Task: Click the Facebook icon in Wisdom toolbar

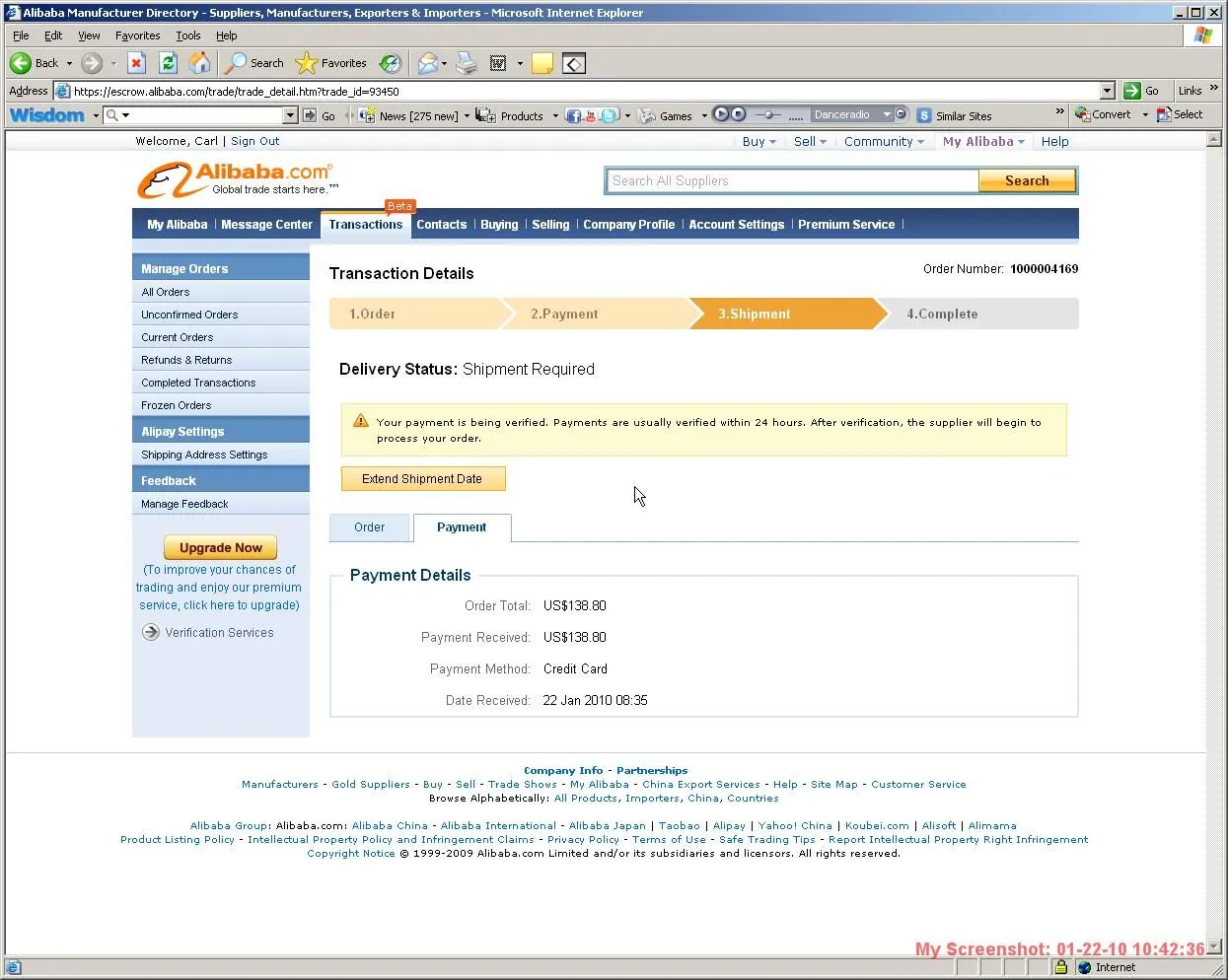Action: (574, 115)
